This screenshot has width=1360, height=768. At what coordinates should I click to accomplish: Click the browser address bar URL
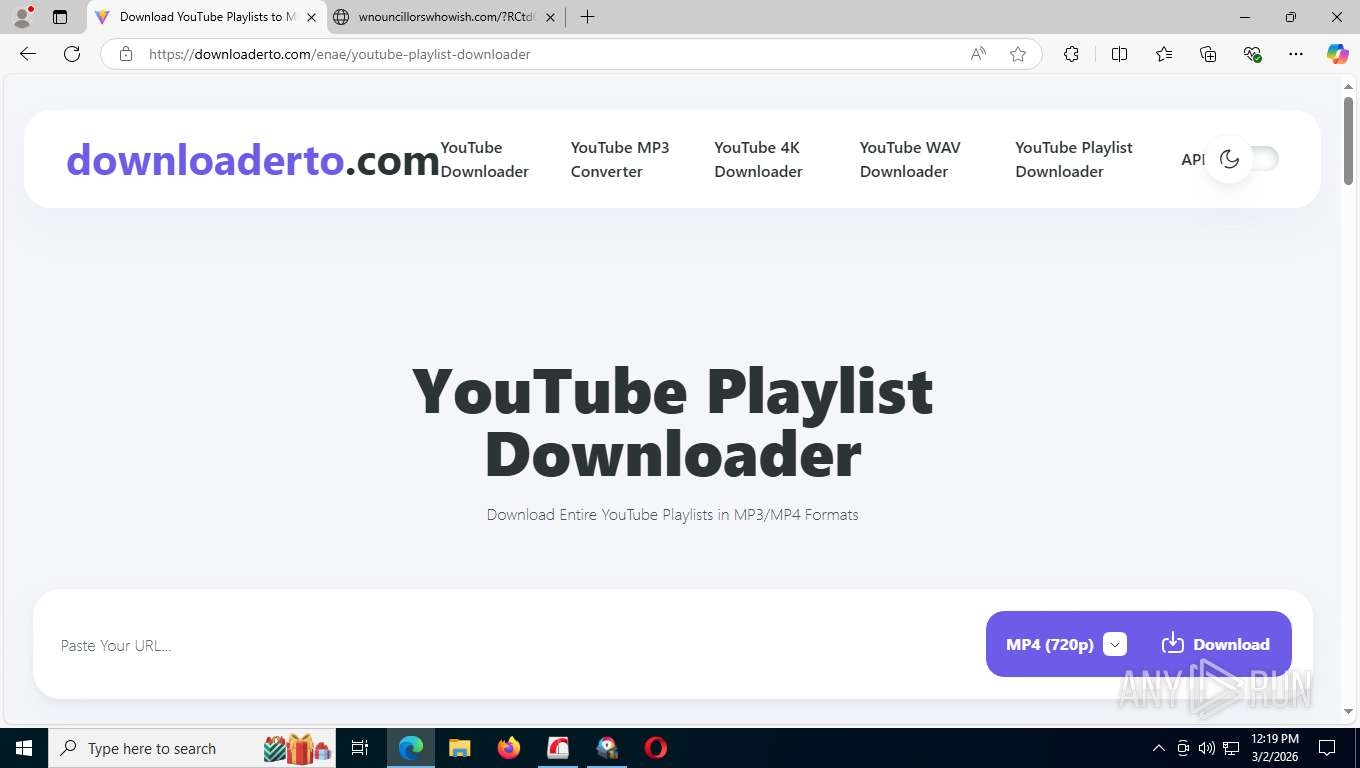click(340, 54)
